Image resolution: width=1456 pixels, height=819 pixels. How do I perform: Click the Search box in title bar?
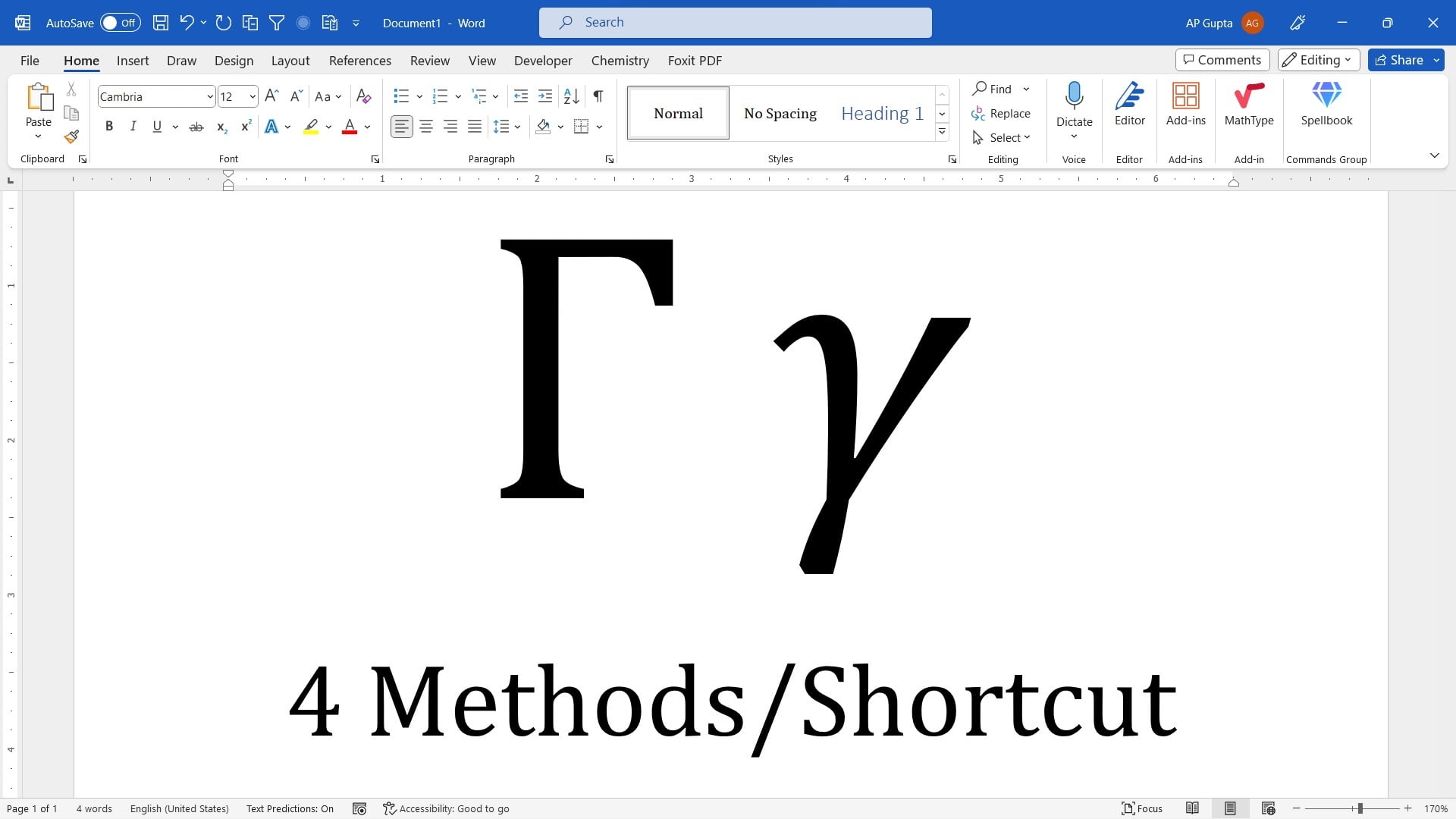click(735, 23)
